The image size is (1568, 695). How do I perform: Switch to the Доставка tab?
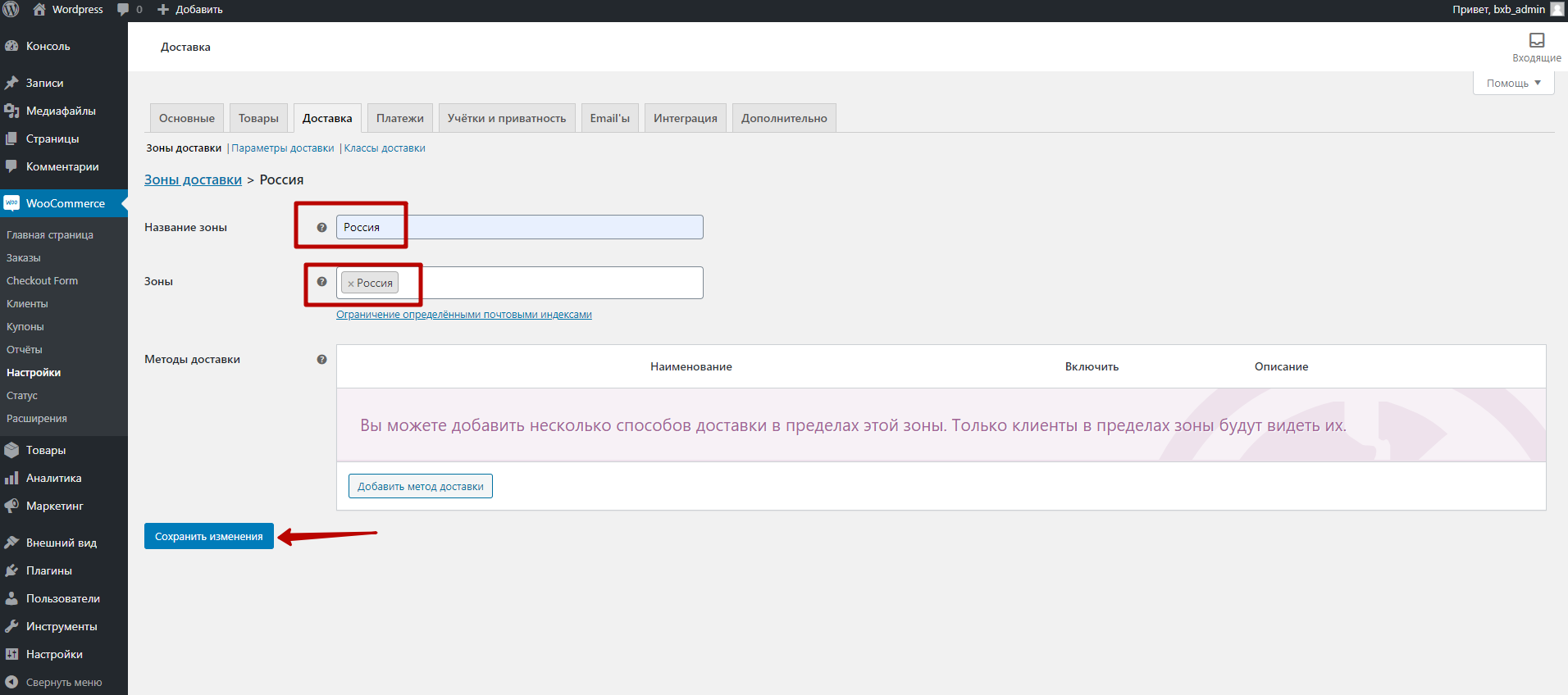click(x=327, y=118)
